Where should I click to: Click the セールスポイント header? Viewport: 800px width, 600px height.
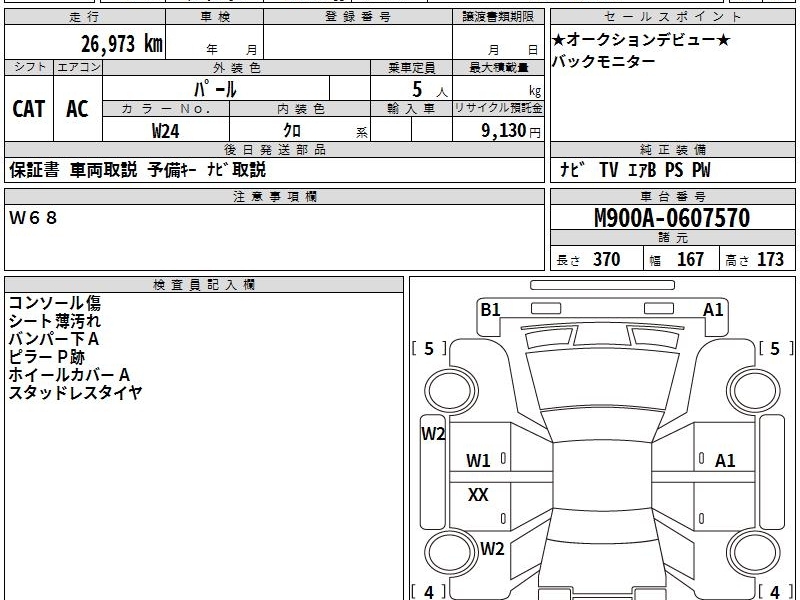pos(673,17)
